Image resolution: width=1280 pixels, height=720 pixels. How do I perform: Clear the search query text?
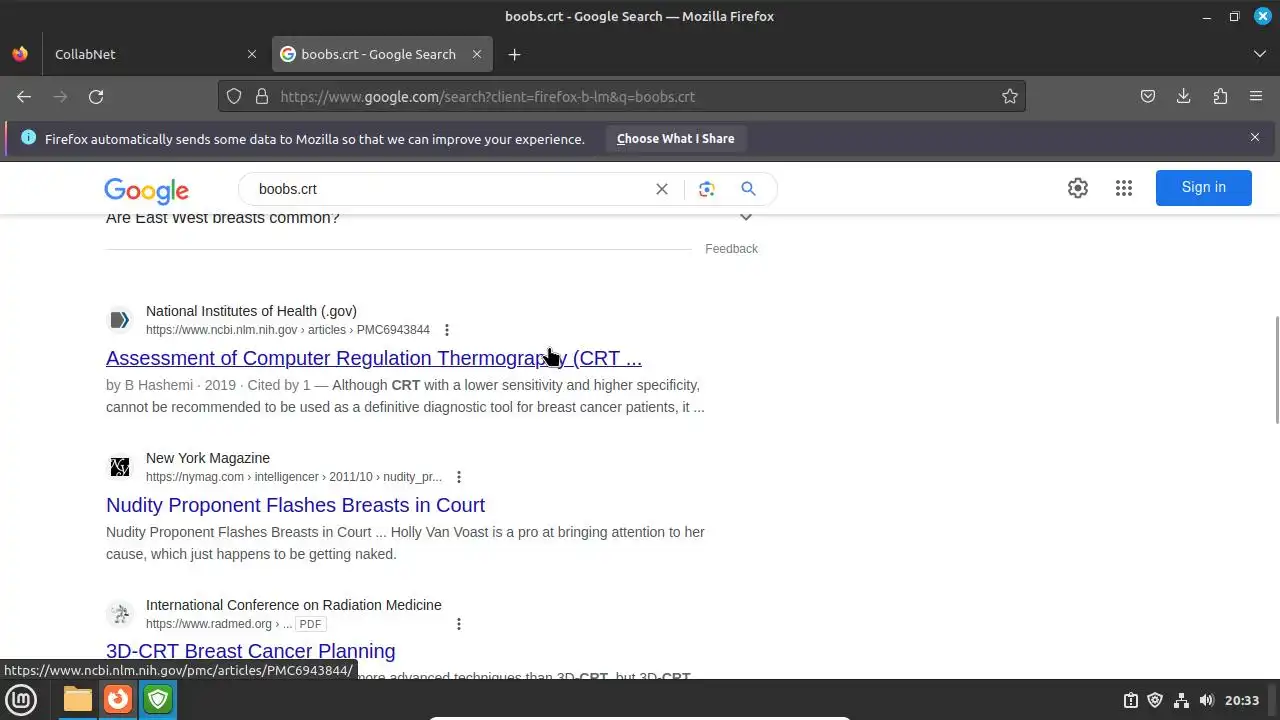pyautogui.click(x=662, y=189)
